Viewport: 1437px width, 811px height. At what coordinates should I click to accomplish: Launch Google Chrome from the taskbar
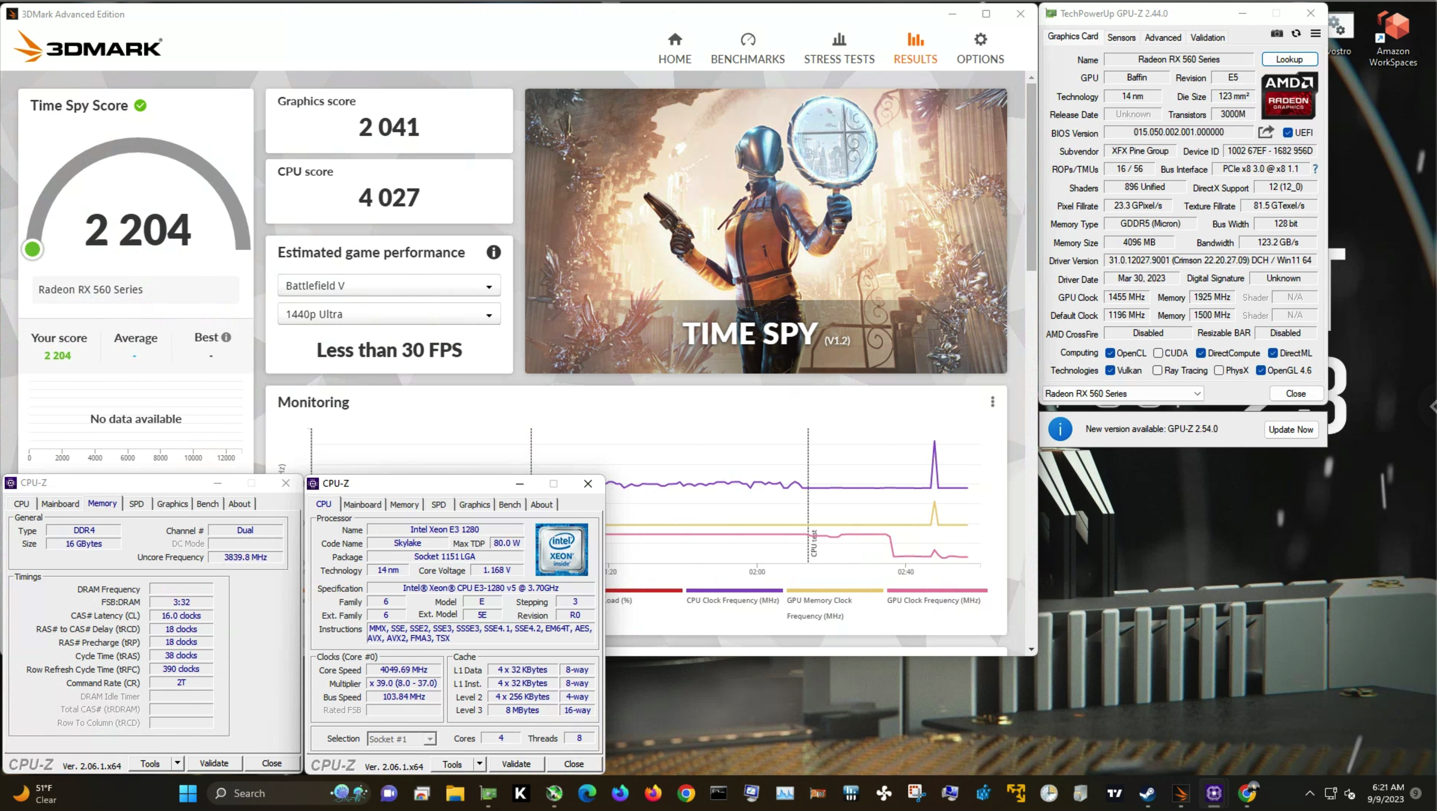click(686, 793)
